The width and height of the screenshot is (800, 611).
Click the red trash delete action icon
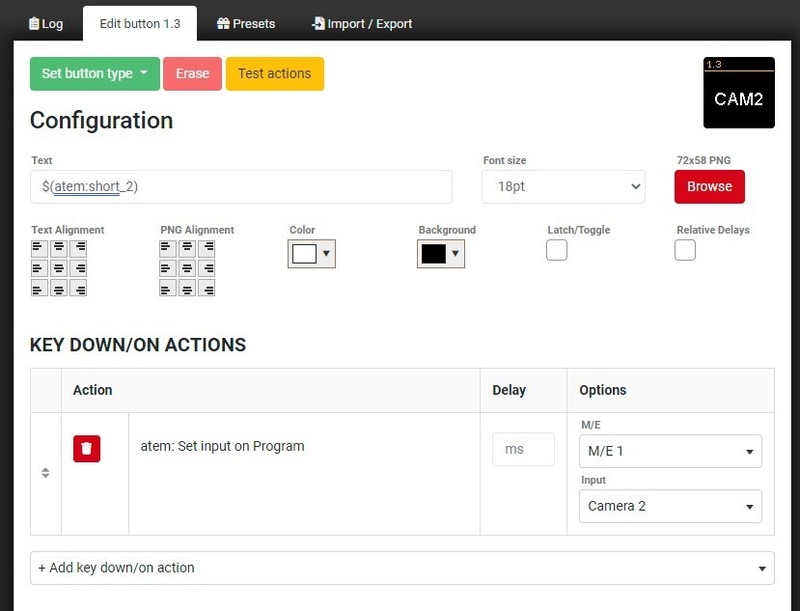87,449
